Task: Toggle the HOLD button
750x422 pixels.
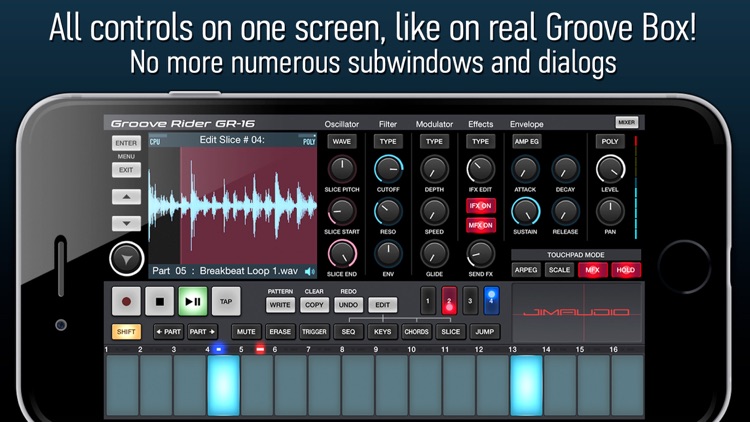Action: 626,270
